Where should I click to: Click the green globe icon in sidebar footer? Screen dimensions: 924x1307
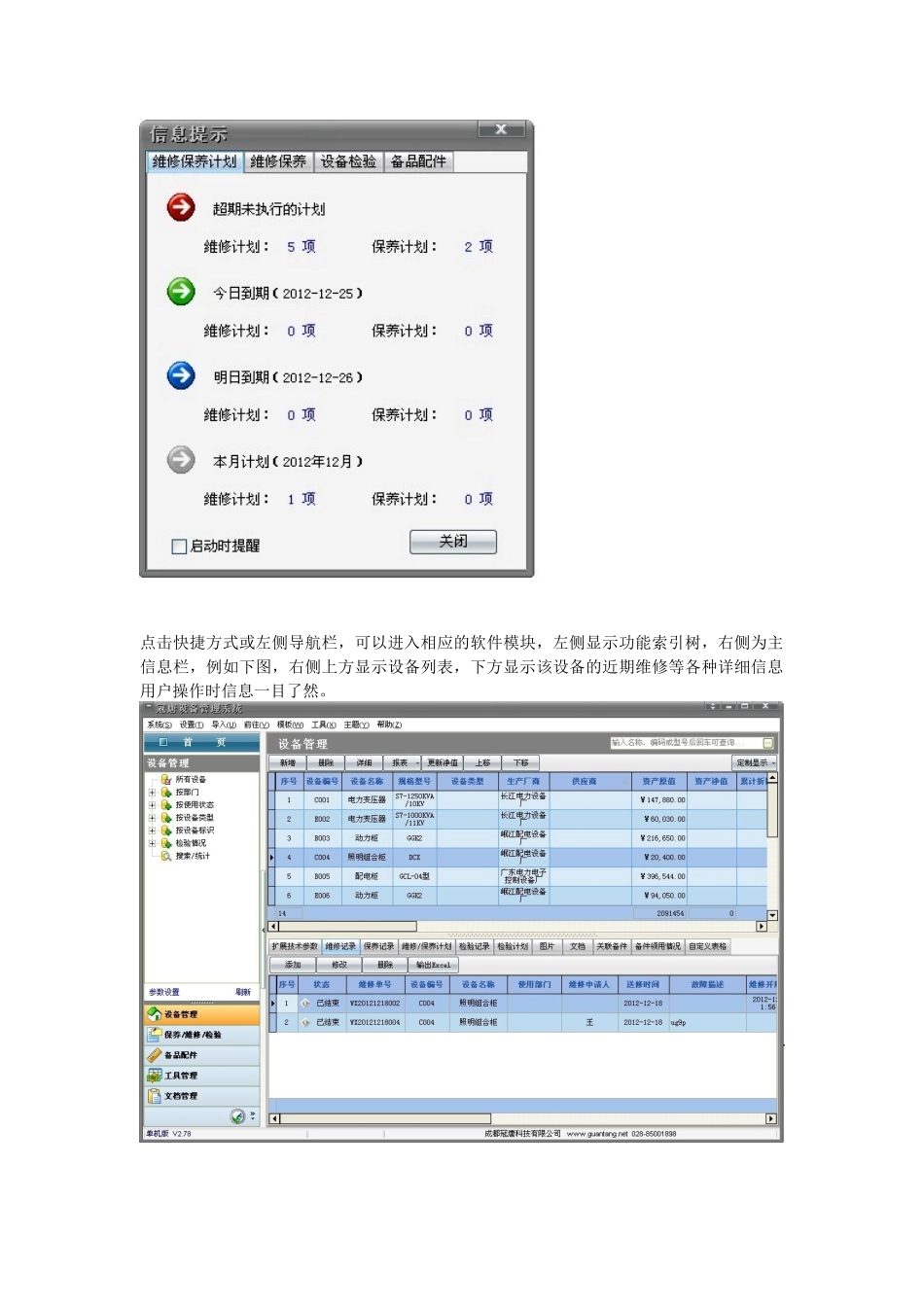237,1116
